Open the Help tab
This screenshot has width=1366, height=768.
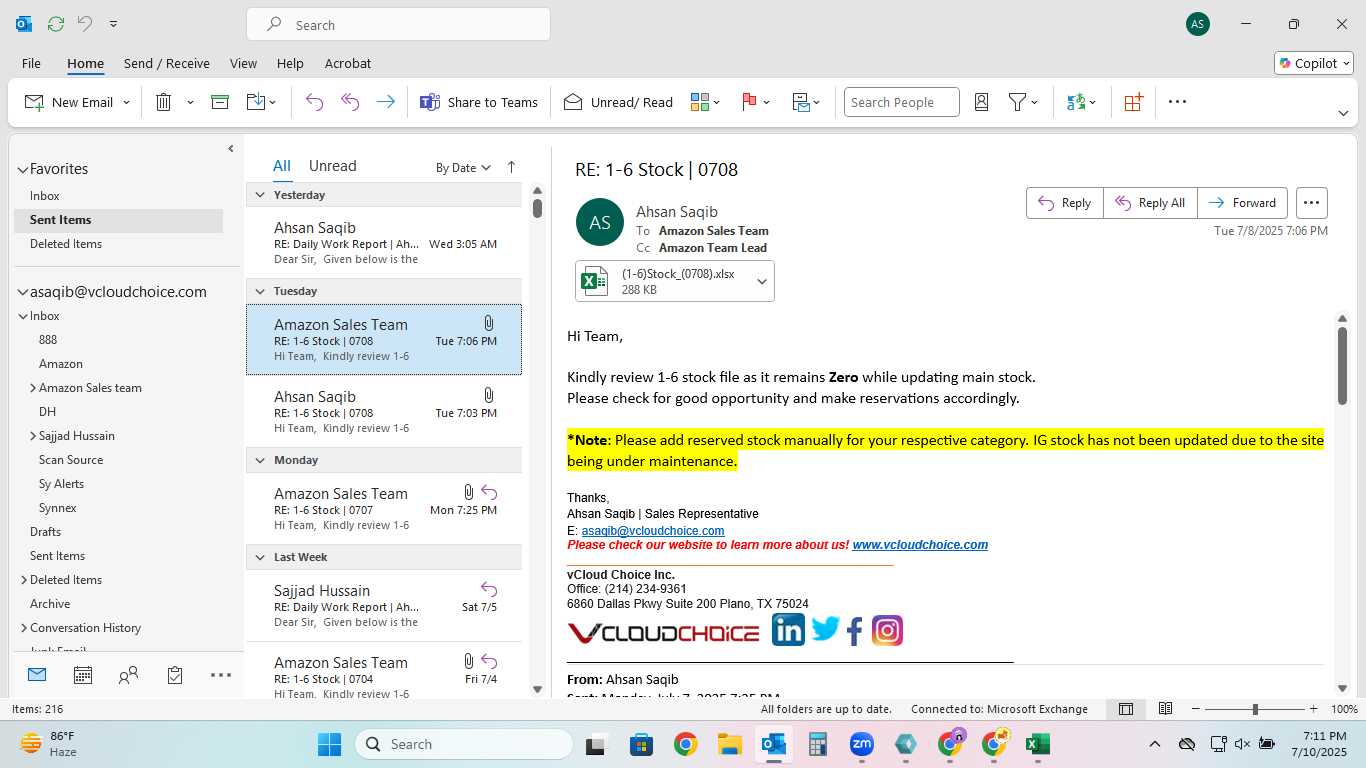(290, 63)
